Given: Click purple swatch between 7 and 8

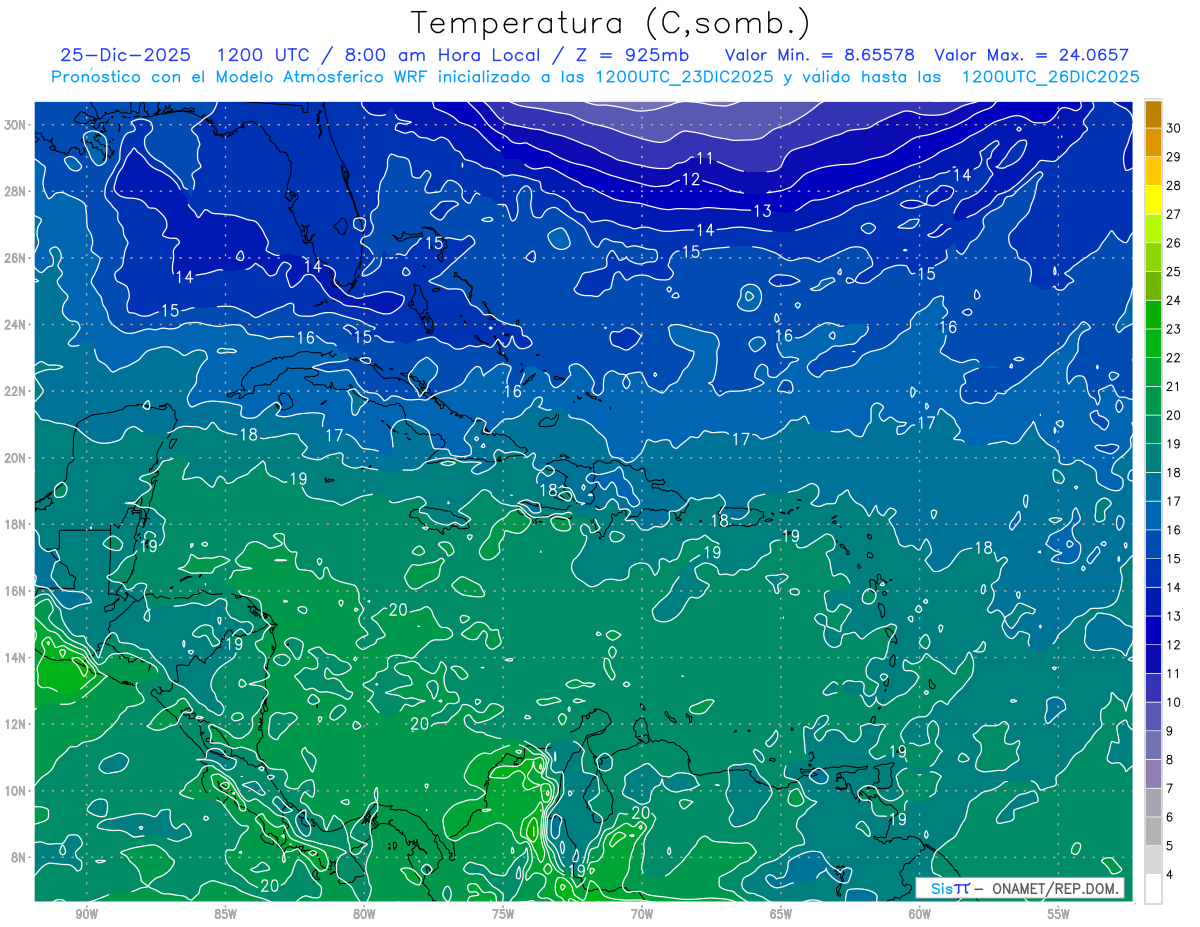Looking at the screenshot, I should [x=1153, y=774].
